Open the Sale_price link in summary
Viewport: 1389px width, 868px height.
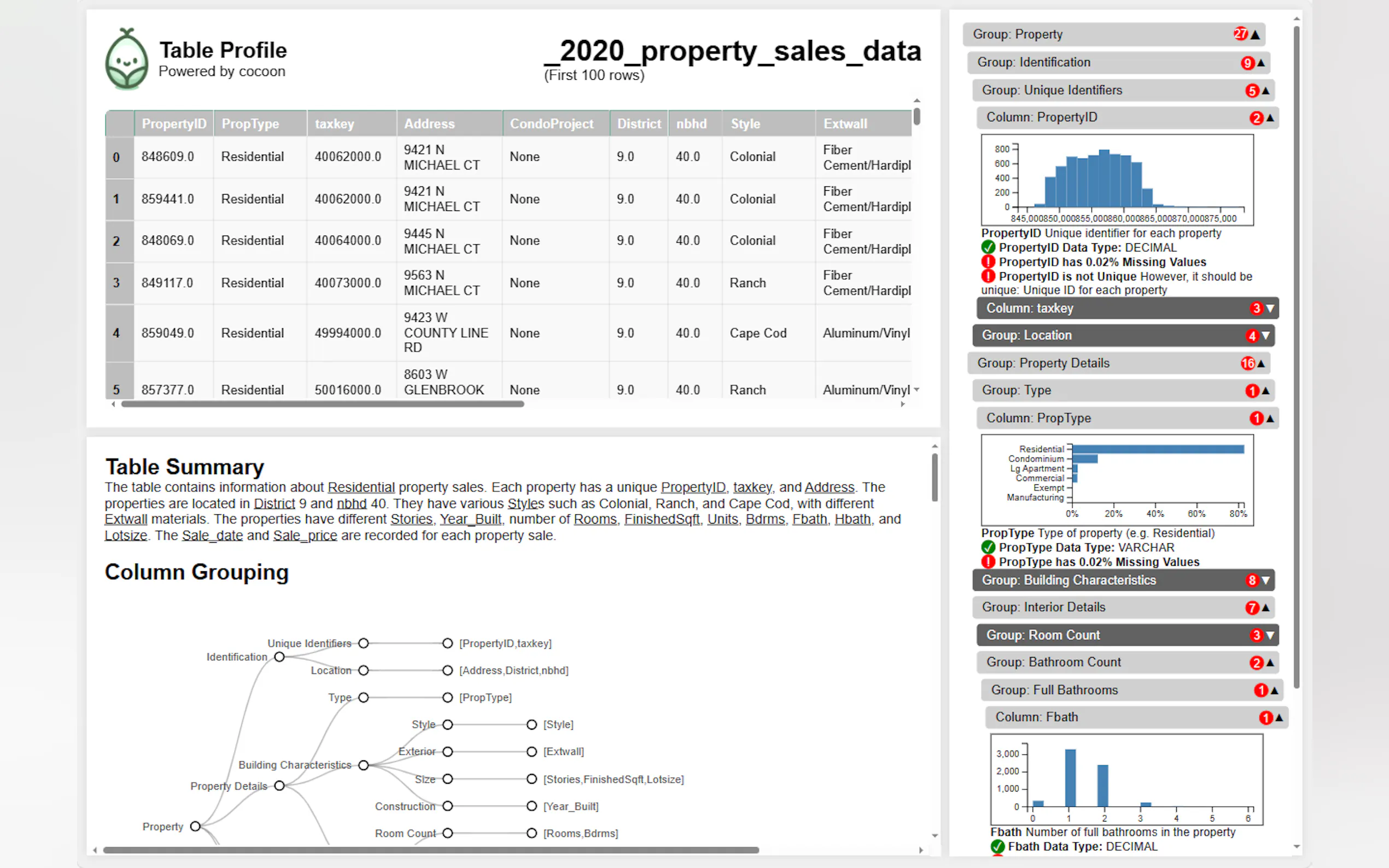tap(305, 535)
